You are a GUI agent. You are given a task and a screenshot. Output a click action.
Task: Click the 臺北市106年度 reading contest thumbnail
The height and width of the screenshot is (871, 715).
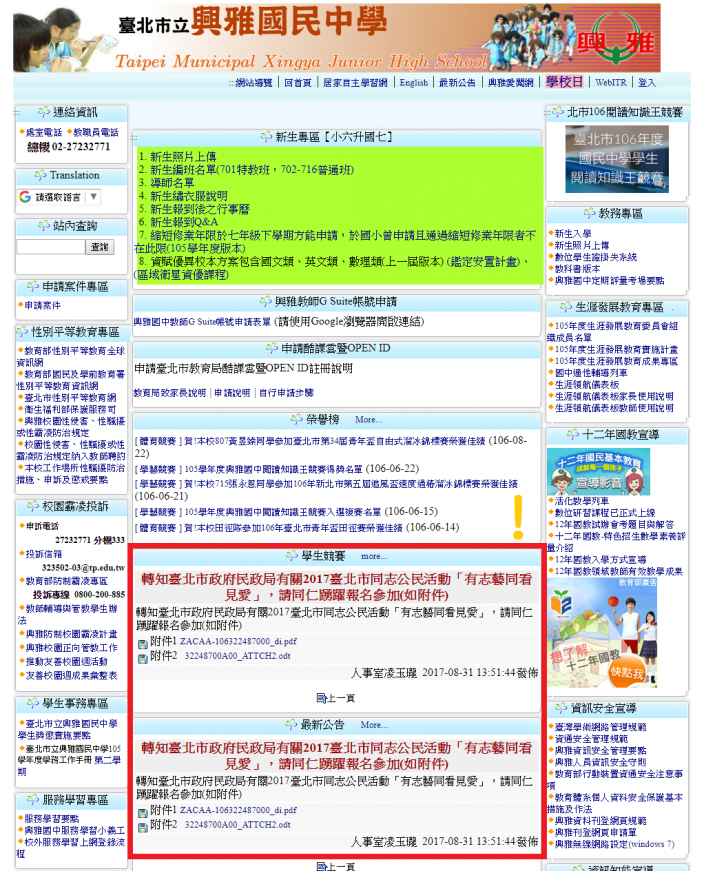point(617,159)
